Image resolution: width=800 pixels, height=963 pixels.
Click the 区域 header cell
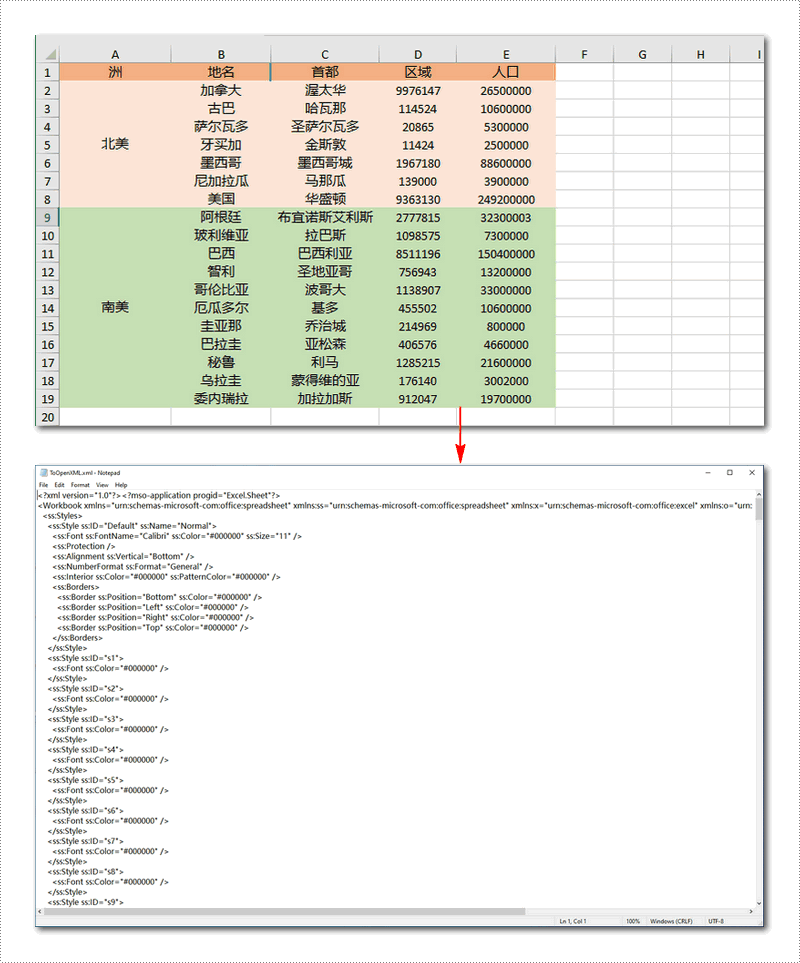(x=417, y=72)
